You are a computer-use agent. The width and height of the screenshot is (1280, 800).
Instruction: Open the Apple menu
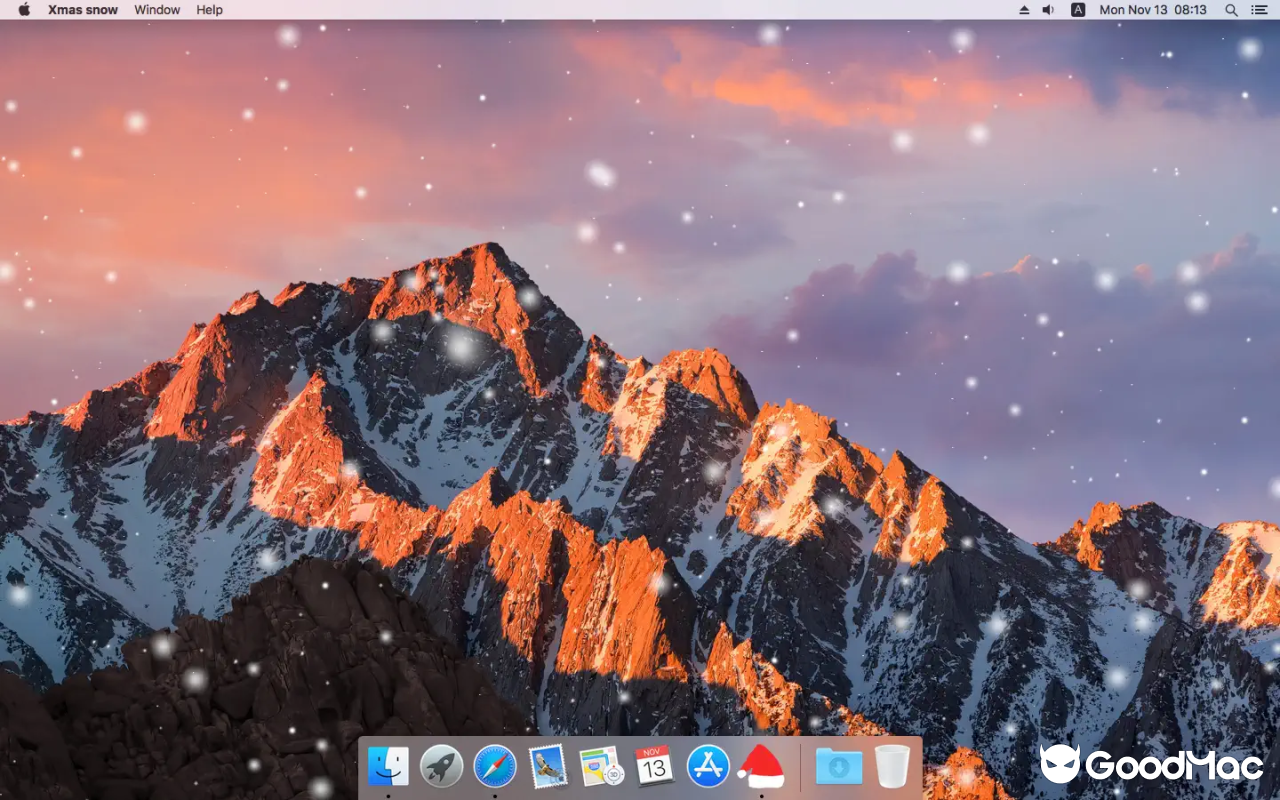(24, 10)
